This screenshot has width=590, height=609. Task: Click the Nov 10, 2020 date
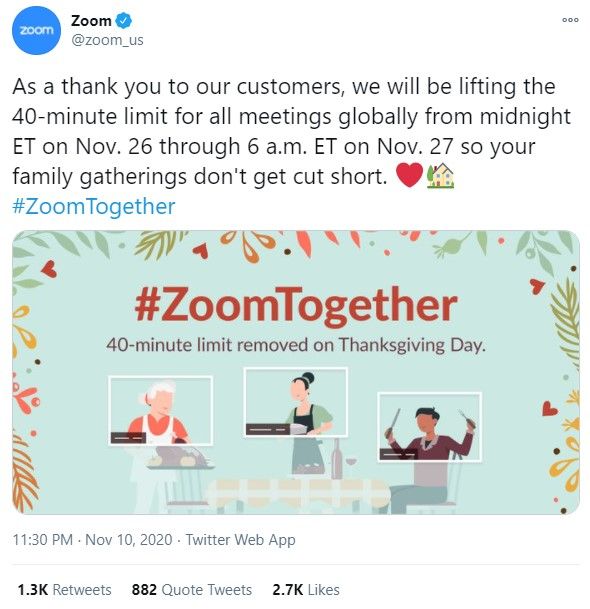[129, 540]
